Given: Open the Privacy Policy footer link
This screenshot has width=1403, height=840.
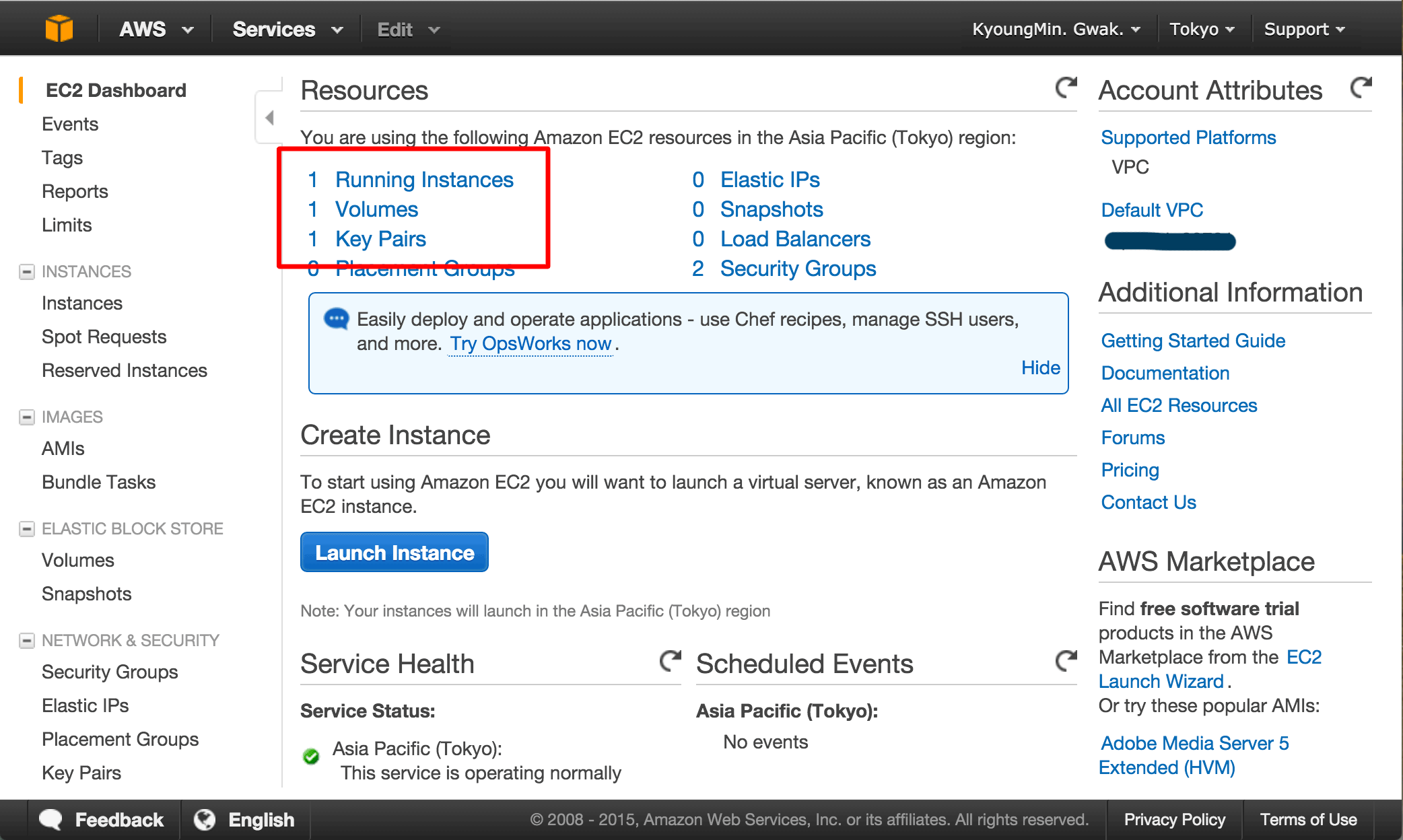Looking at the screenshot, I should [1174, 819].
